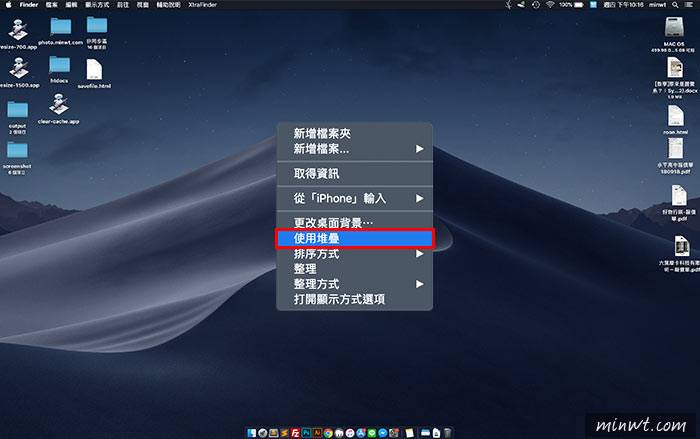Viewport: 700px width, 439px height.
Task: Expand the 從「iPhone」輸入 submenu
Action: (355, 198)
